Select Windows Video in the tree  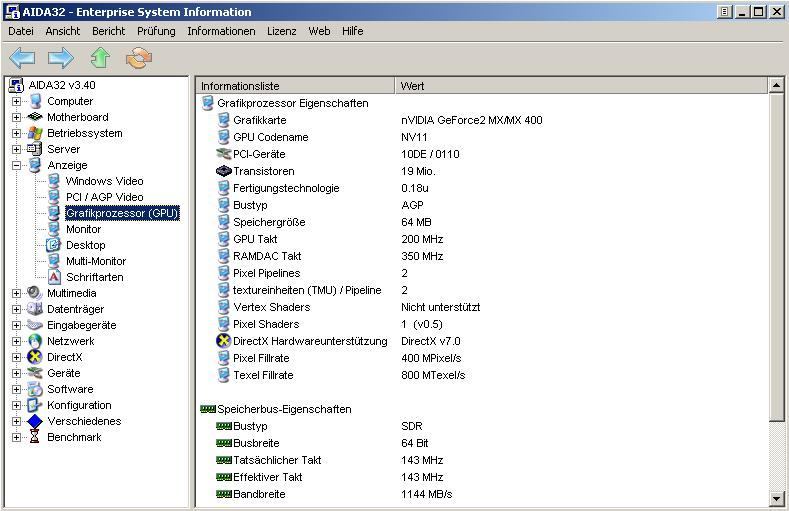click(x=104, y=181)
